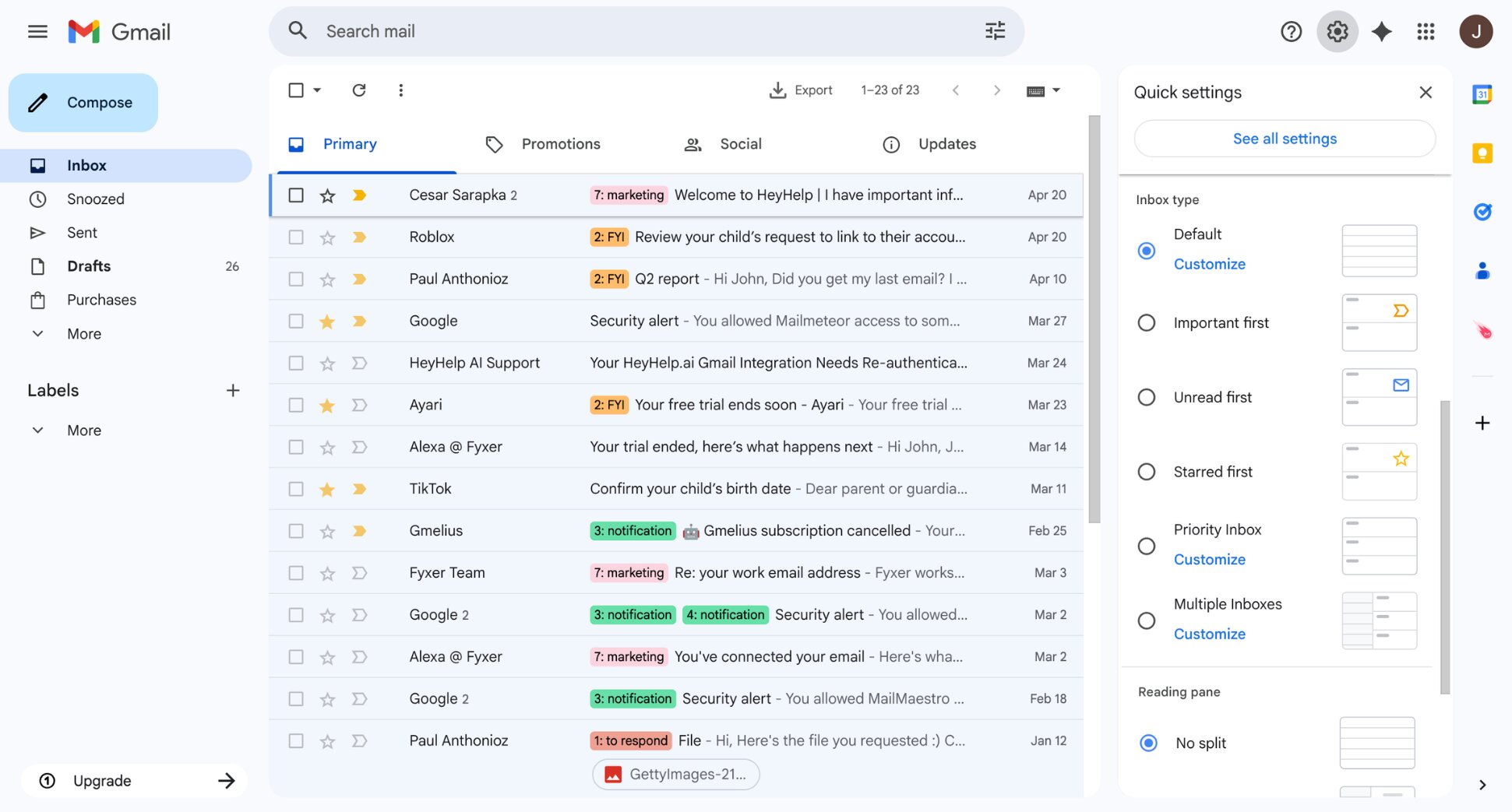Image resolution: width=1512 pixels, height=812 pixels.
Task: Select Priority Inbox radio option
Action: (x=1146, y=547)
